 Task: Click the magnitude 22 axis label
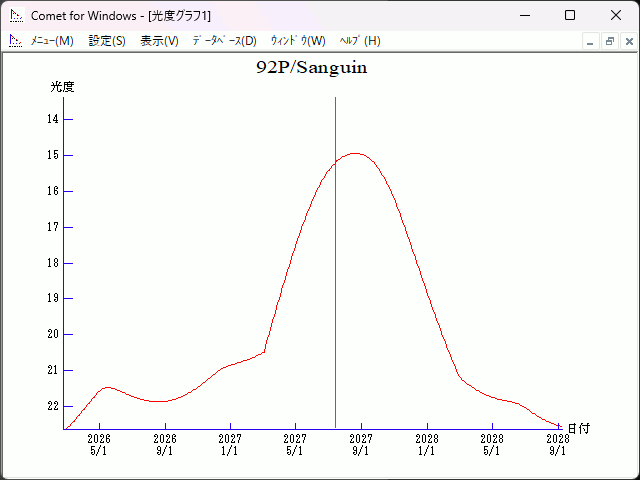(53, 406)
